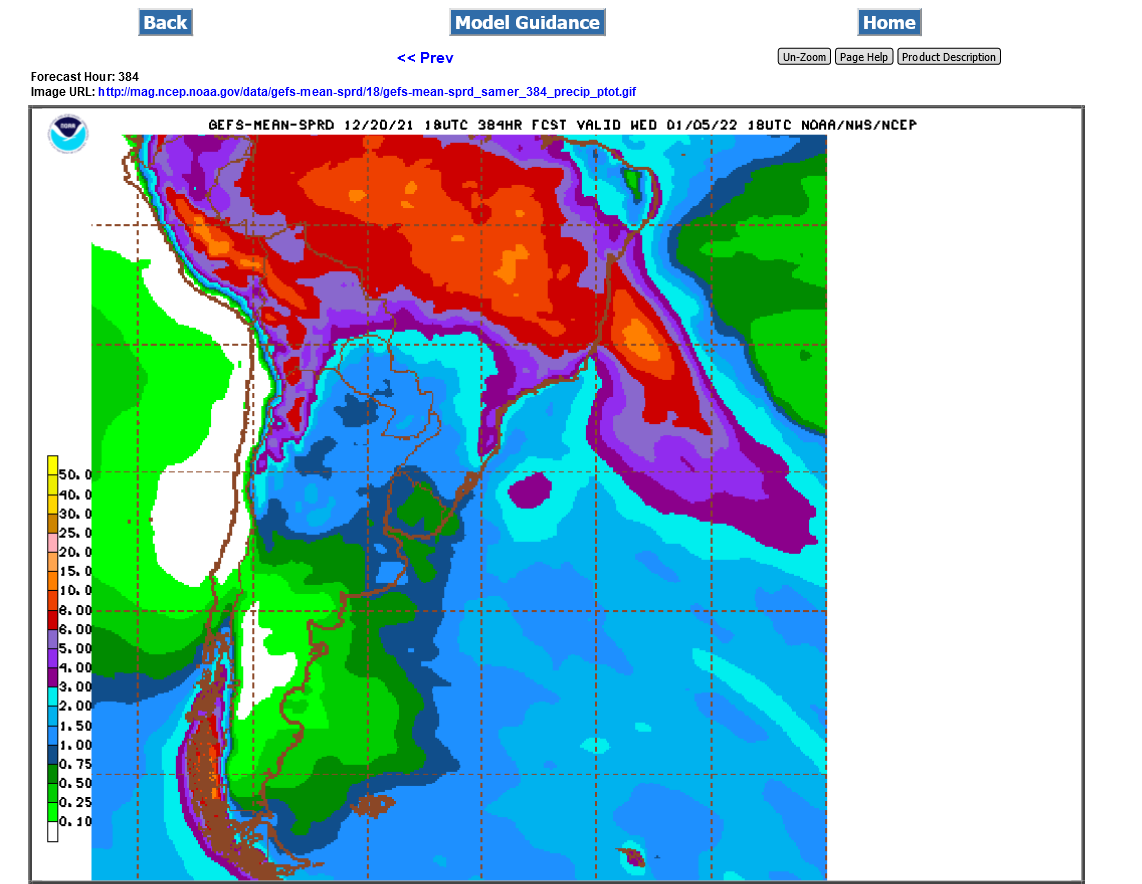The image size is (1142, 884).
Task: Open the Product Description
Action: point(949,57)
